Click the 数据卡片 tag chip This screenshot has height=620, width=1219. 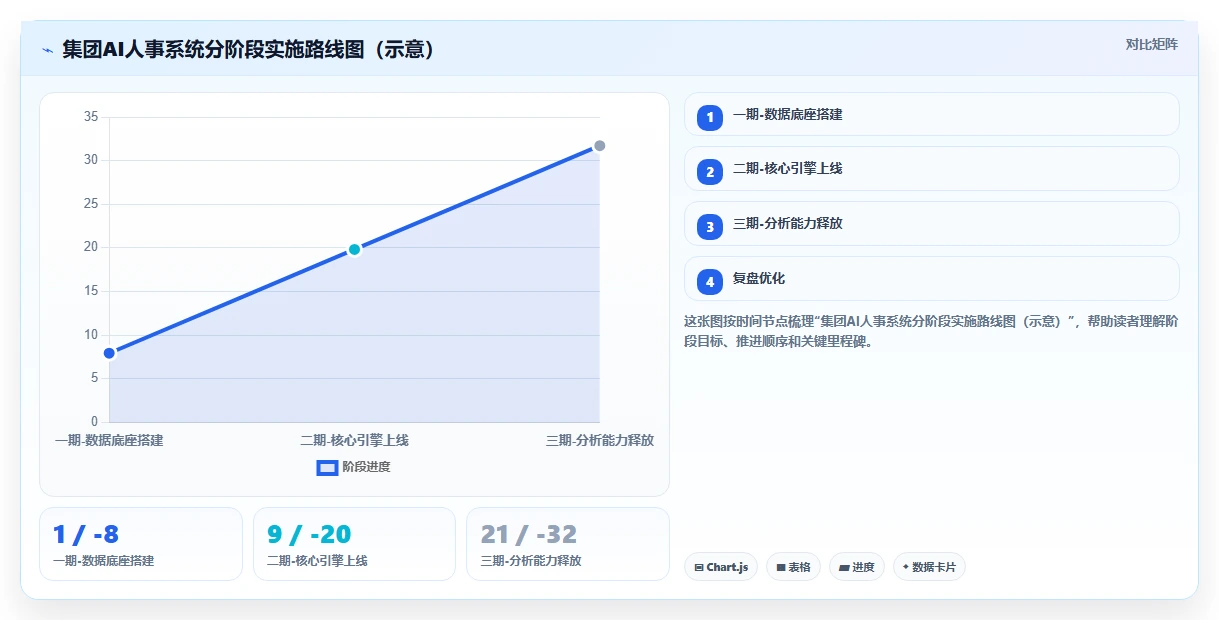tap(929, 567)
